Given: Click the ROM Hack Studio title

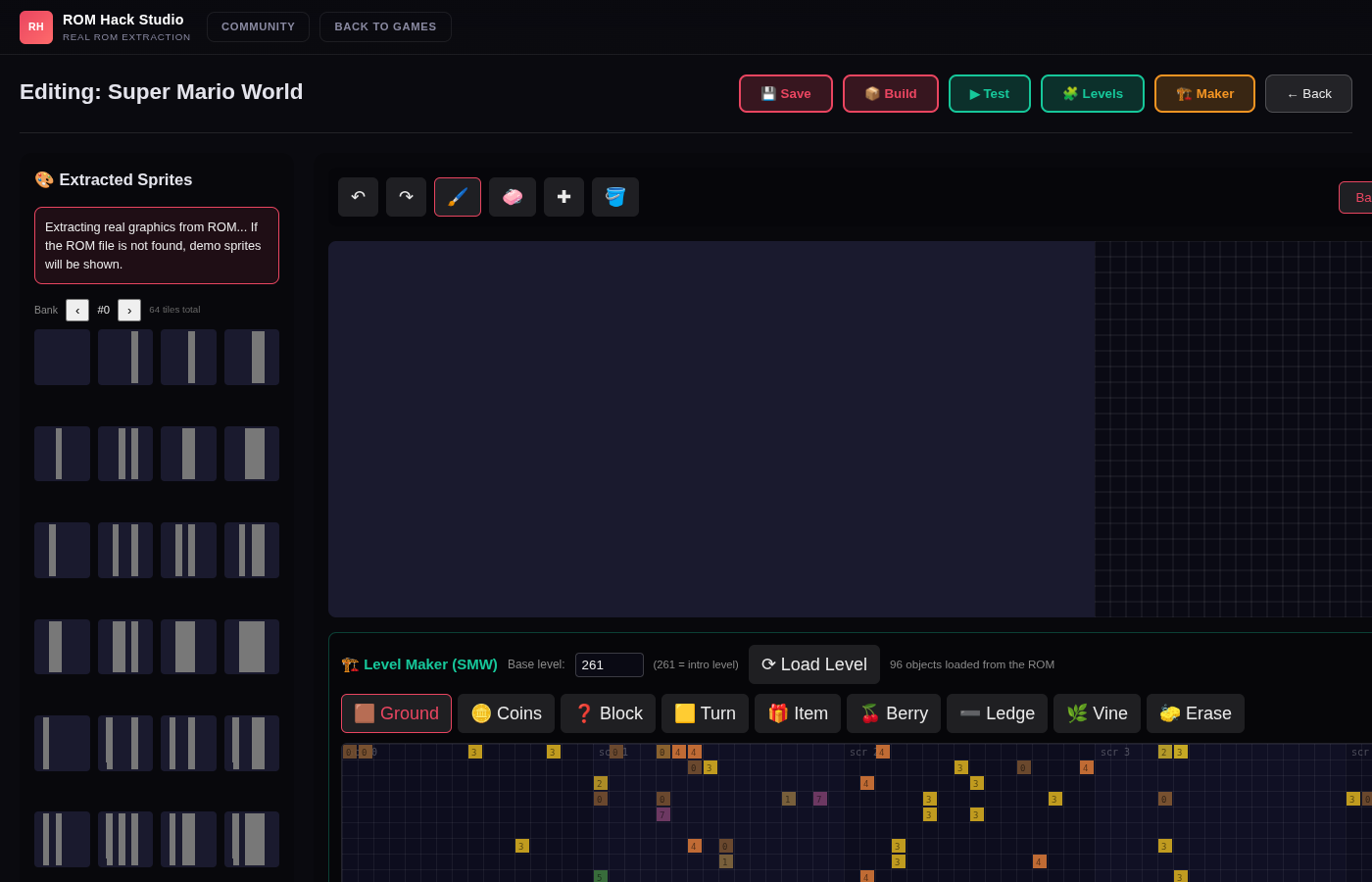Looking at the screenshot, I should pos(123,20).
